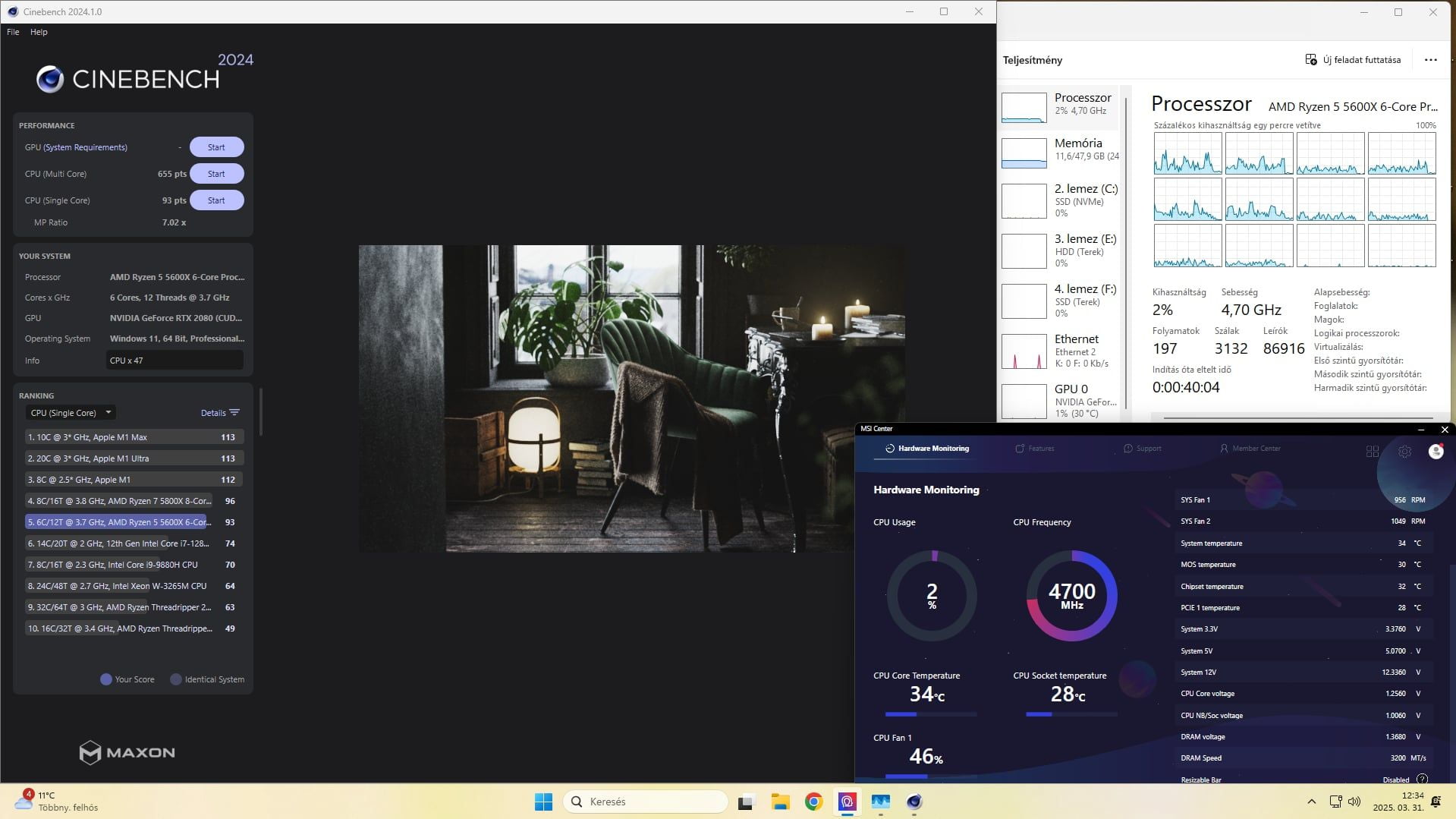Click the volume speaker tray icon
1456x819 pixels.
point(1354,802)
